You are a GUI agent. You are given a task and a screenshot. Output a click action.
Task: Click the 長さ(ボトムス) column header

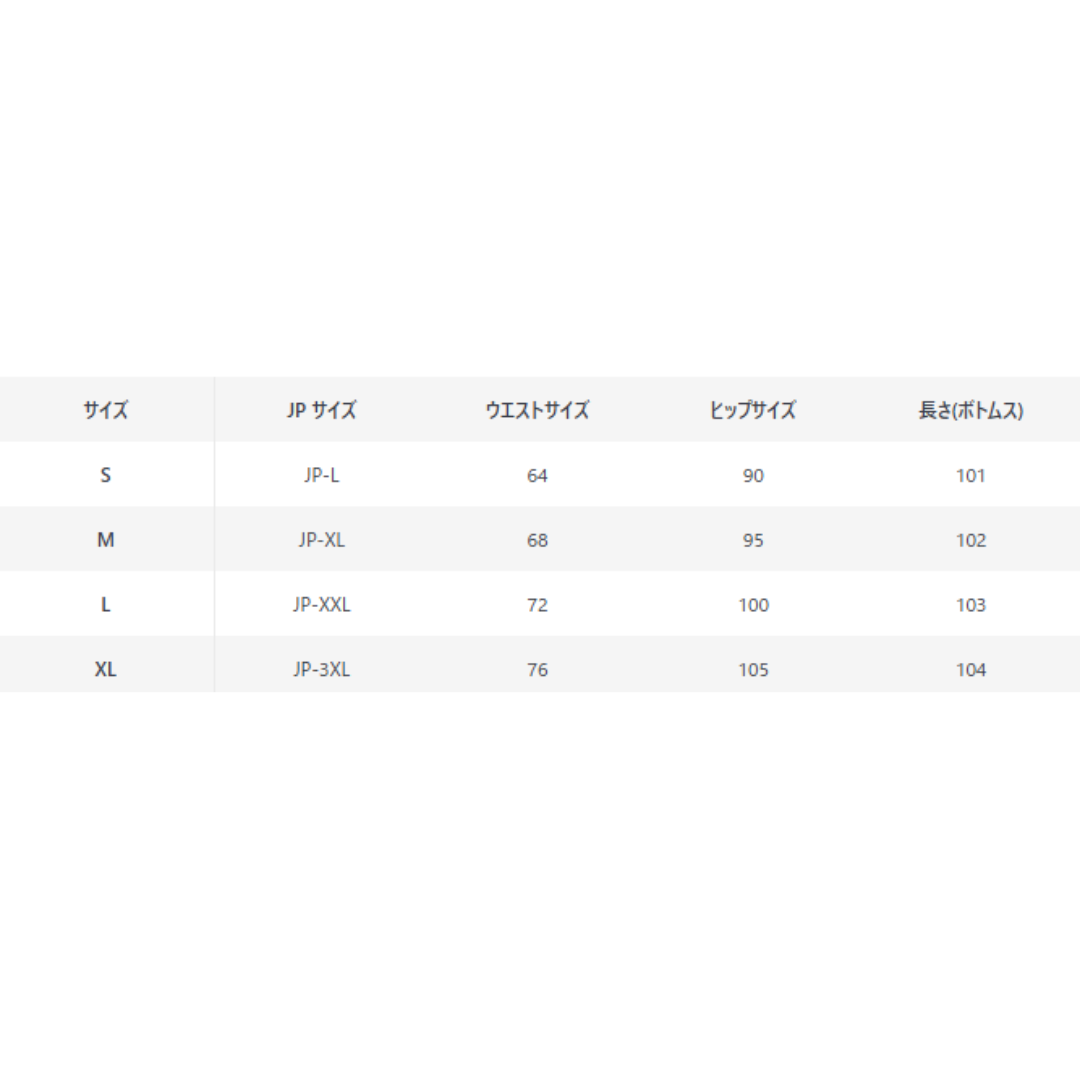970,411
